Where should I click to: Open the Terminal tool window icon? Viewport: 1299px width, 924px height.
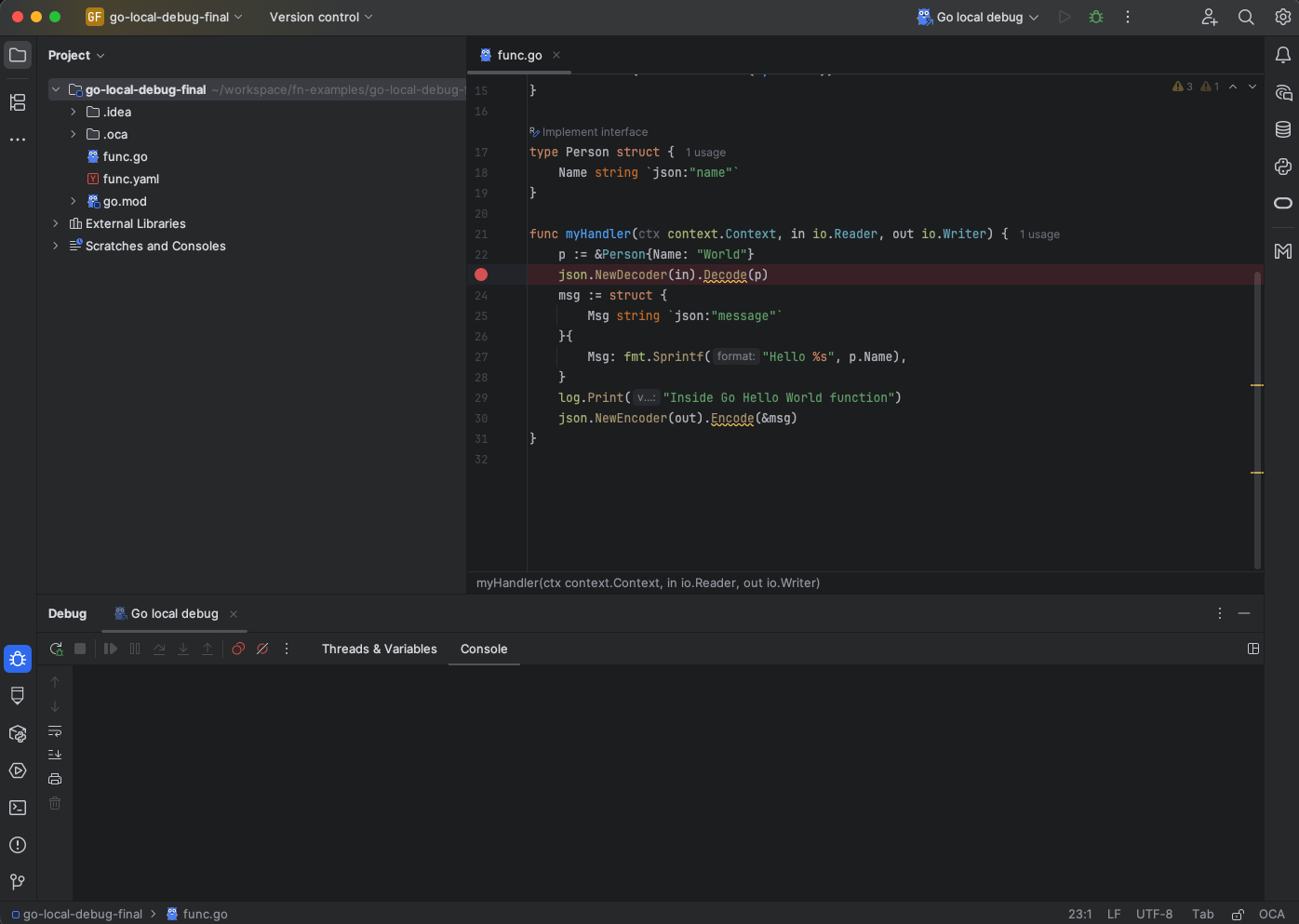click(x=18, y=808)
